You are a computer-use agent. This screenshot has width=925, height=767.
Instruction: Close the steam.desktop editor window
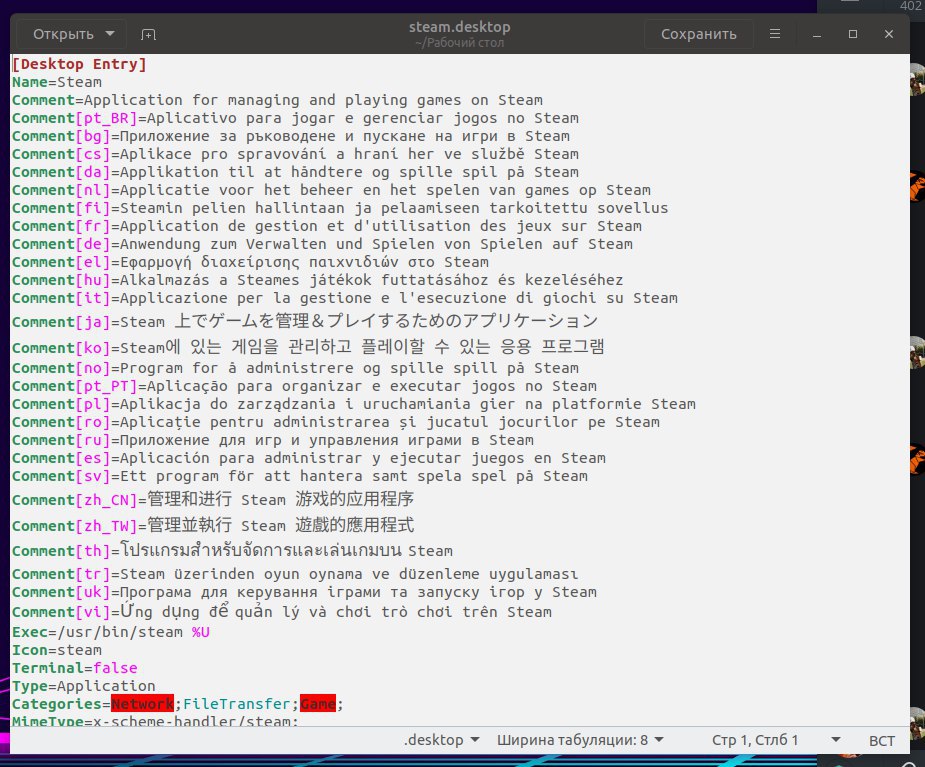[x=889, y=34]
